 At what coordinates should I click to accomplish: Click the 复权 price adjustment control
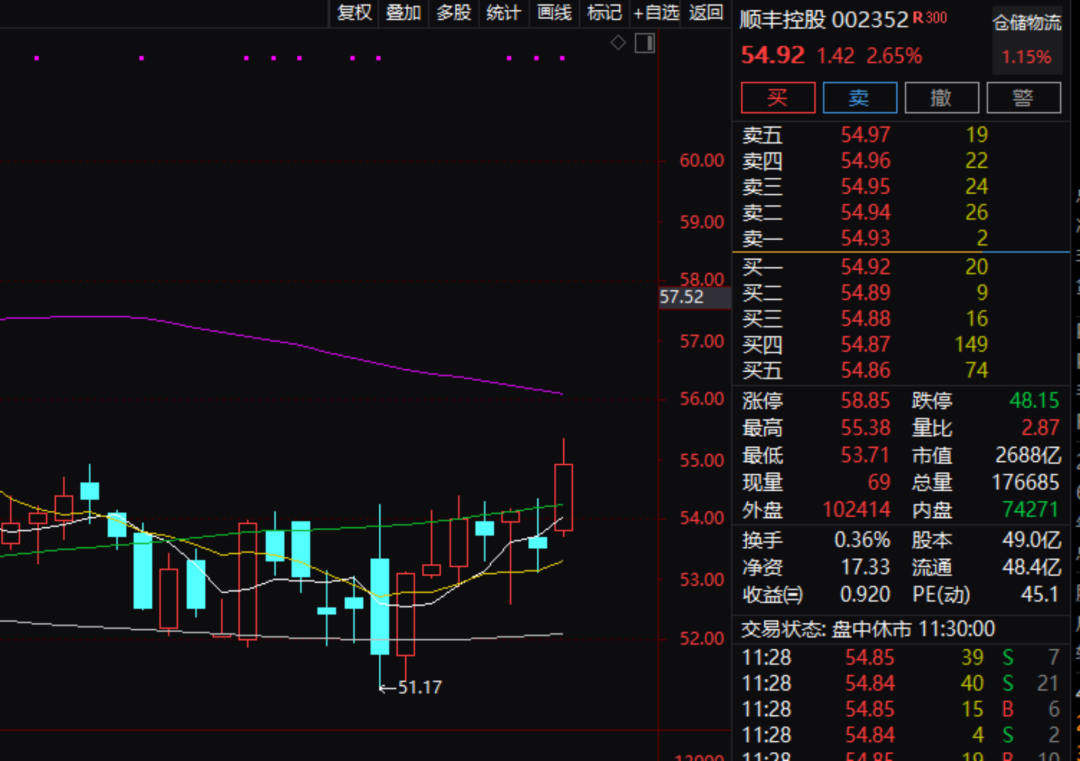[353, 14]
